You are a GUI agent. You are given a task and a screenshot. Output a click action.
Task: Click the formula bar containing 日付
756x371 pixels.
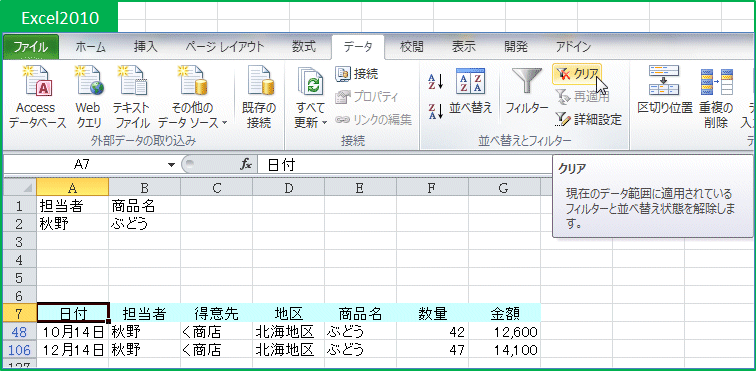click(x=405, y=165)
